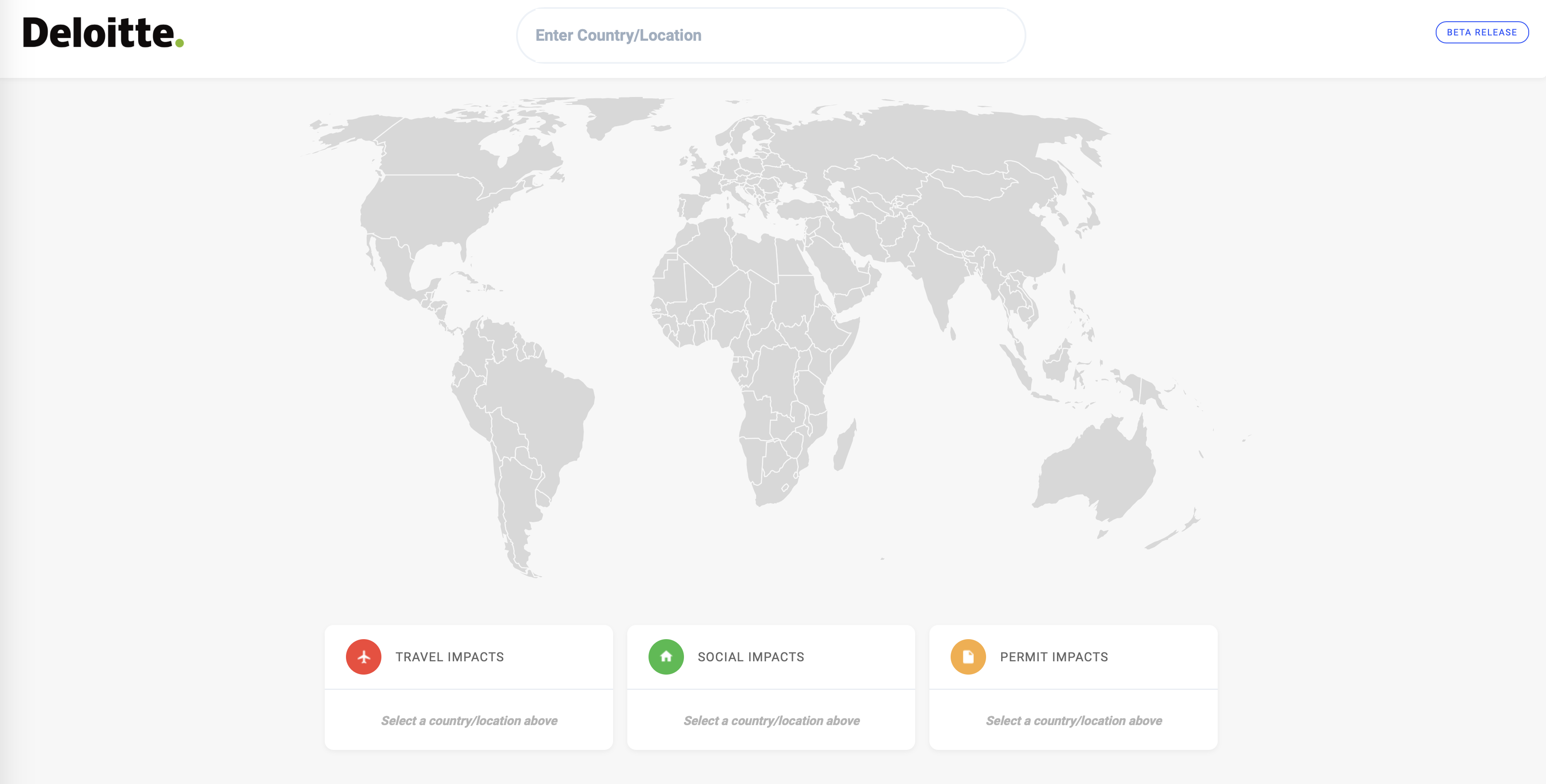Click the green dot in Deloitte logo
The height and width of the screenshot is (784, 1546).
click(x=179, y=43)
